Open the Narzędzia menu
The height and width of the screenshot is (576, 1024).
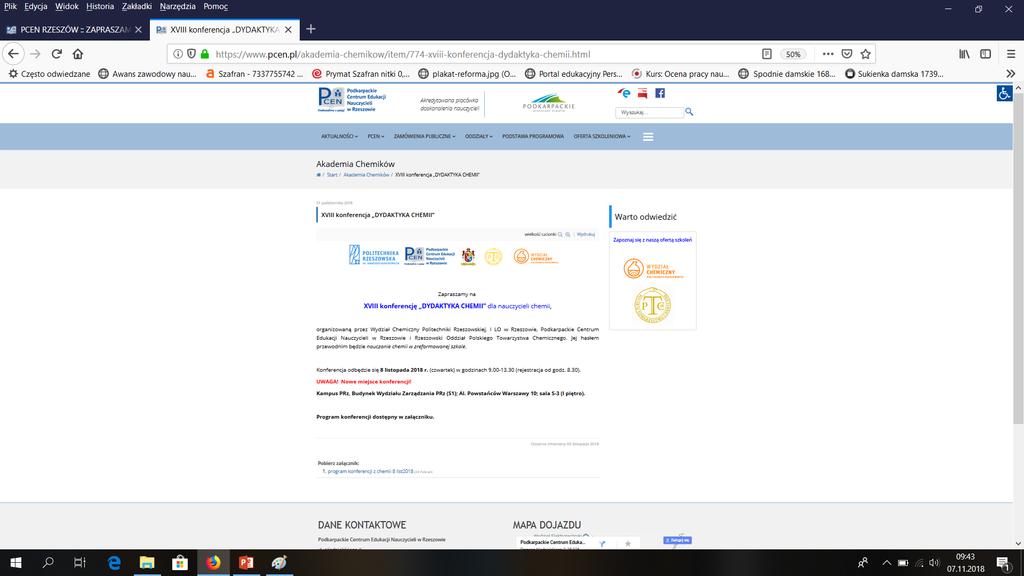178,7
